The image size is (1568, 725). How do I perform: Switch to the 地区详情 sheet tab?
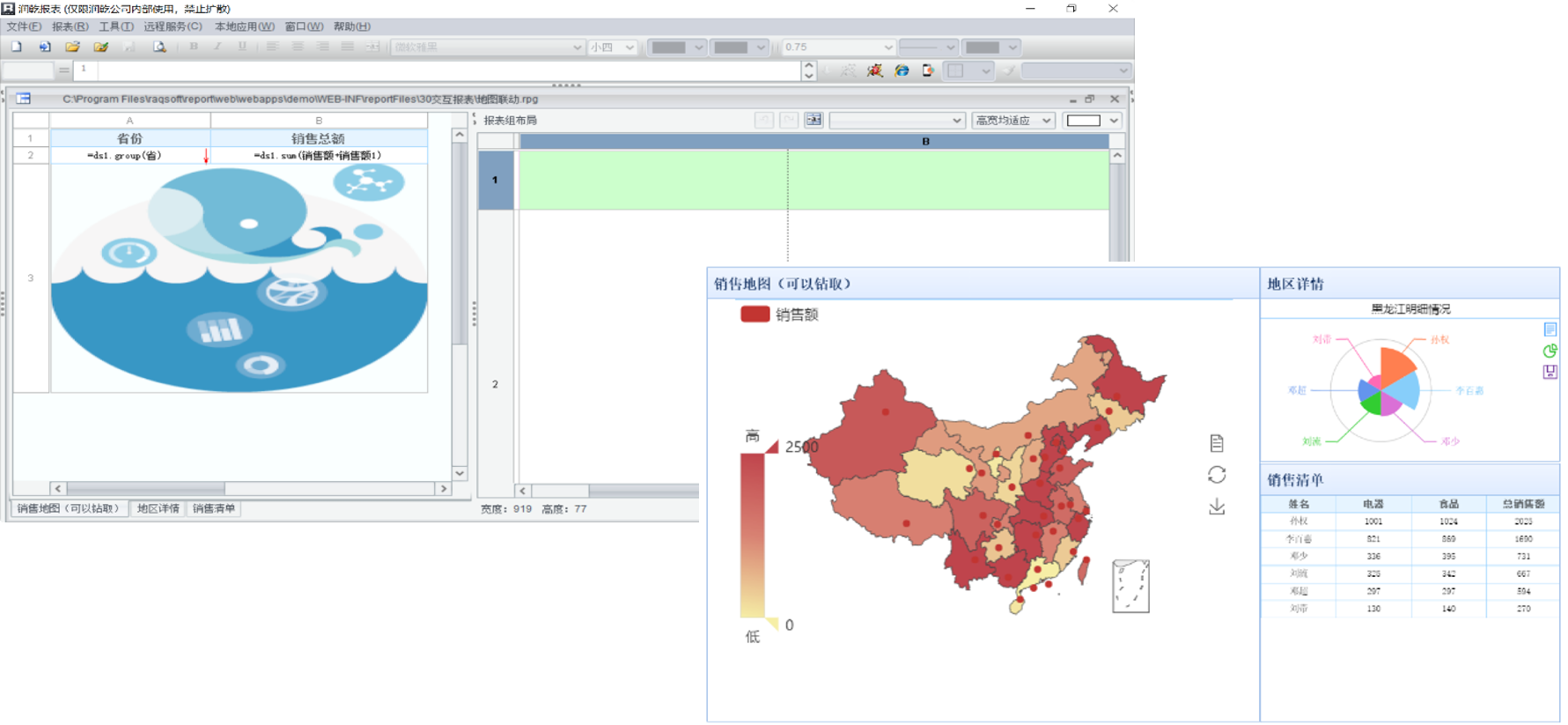158,508
